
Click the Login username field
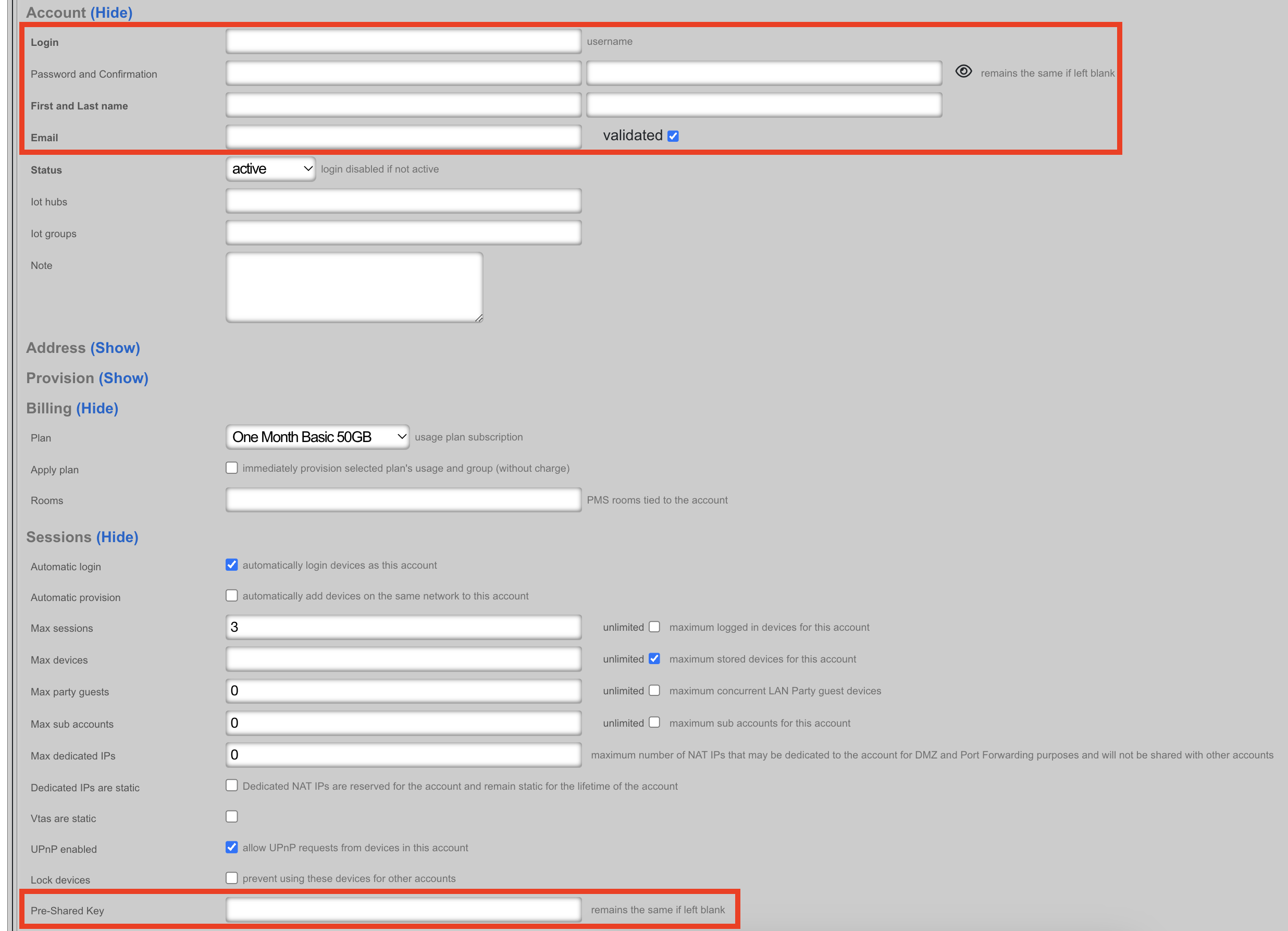point(403,42)
